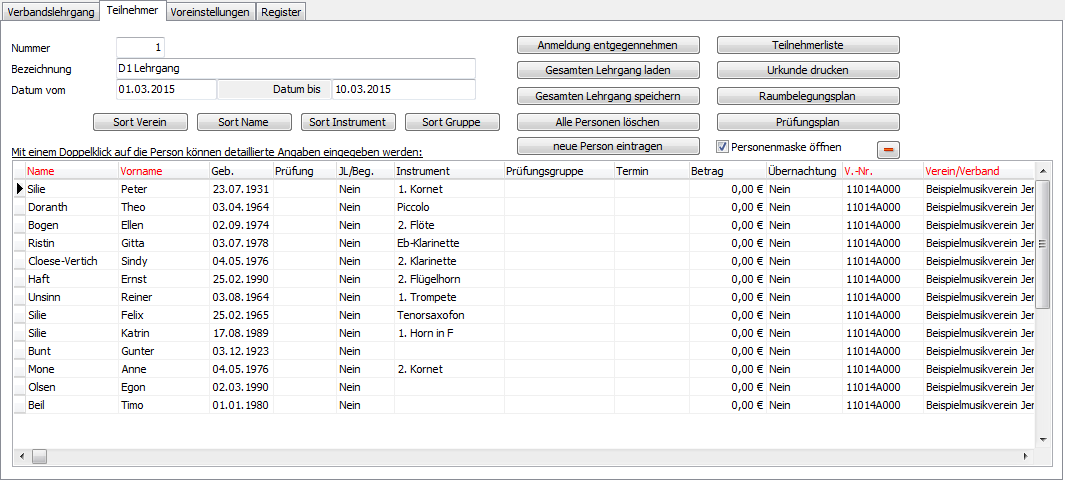Open the Raumbelegungsplan
This screenshot has width=1065, height=481.
pyautogui.click(x=808, y=96)
